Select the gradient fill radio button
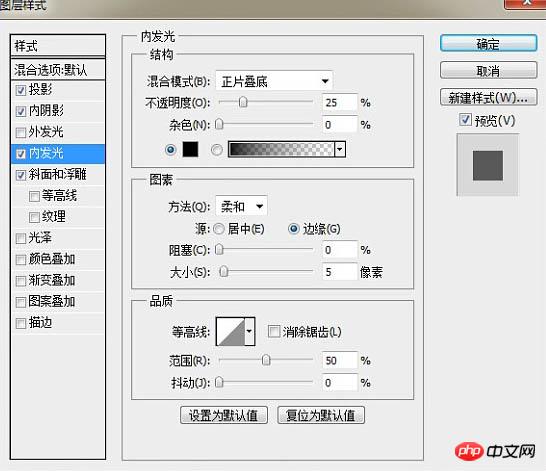546x471 pixels. pos(217,150)
